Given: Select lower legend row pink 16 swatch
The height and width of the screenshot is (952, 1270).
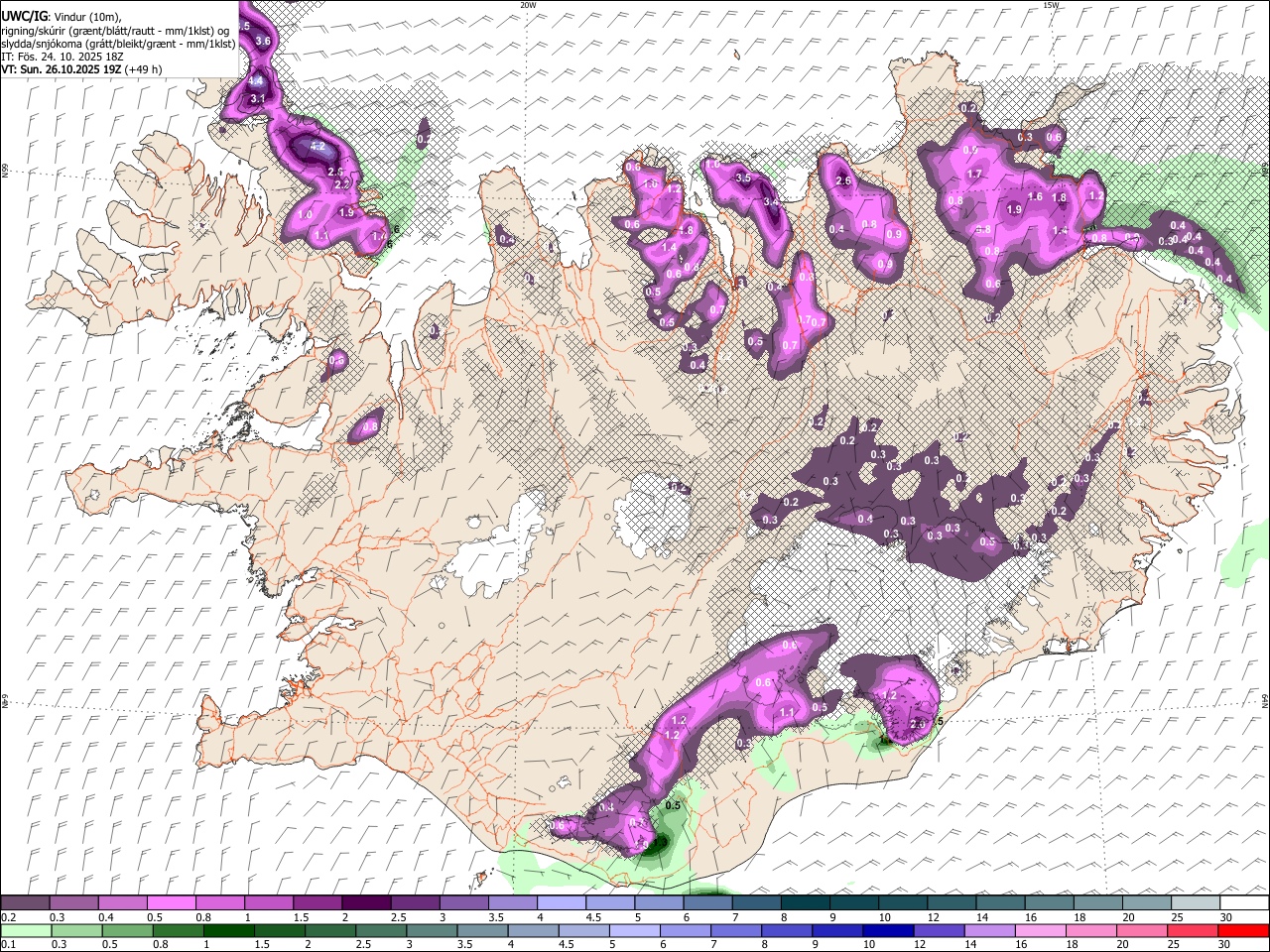Looking at the screenshot, I should coord(1042,930).
